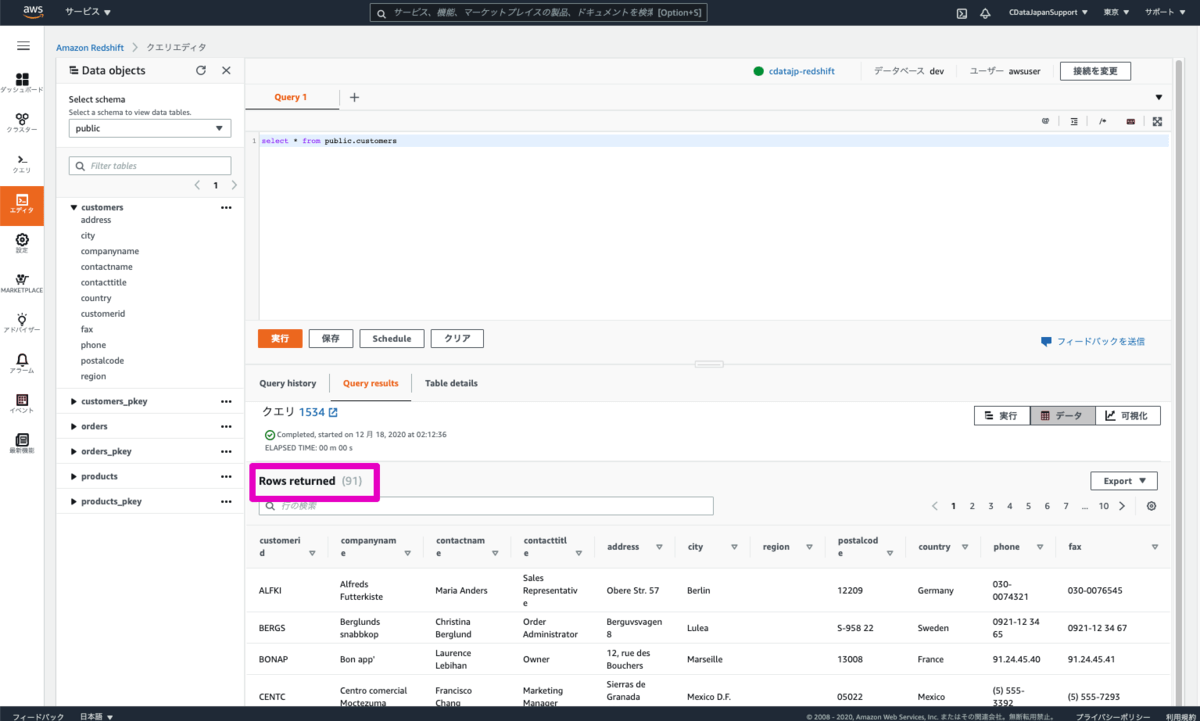Sort by the city column header
The width and height of the screenshot is (1200, 721).
[712, 547]
